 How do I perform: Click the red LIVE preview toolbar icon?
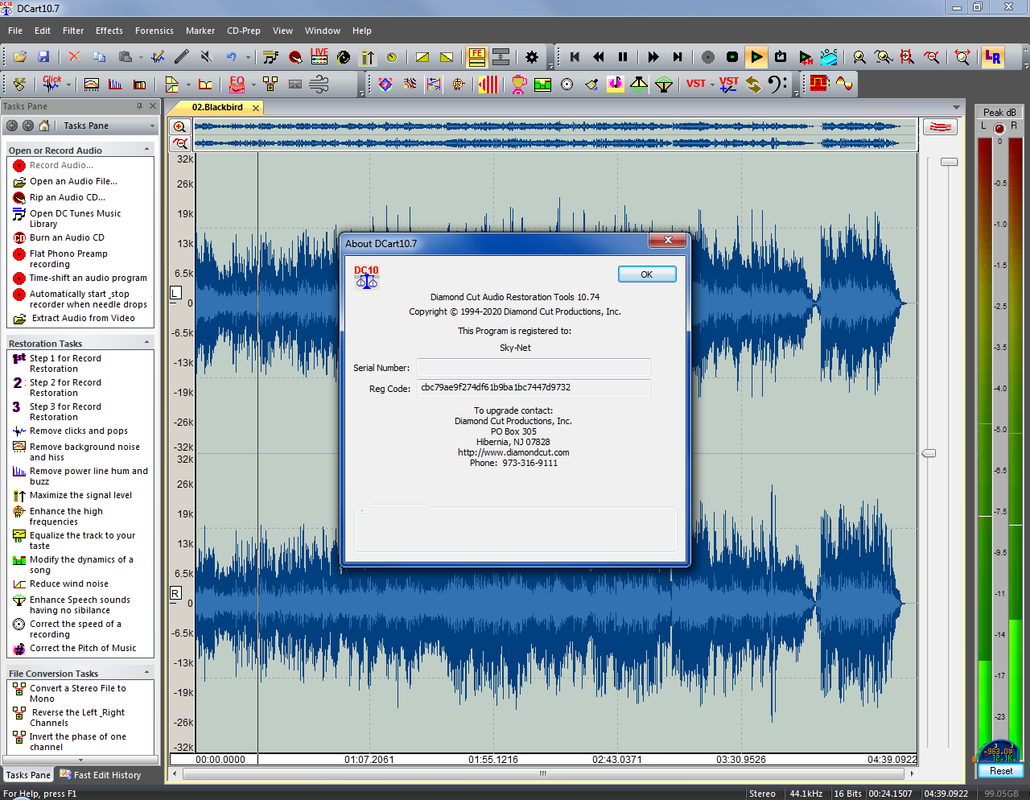(x=319, y=57)
